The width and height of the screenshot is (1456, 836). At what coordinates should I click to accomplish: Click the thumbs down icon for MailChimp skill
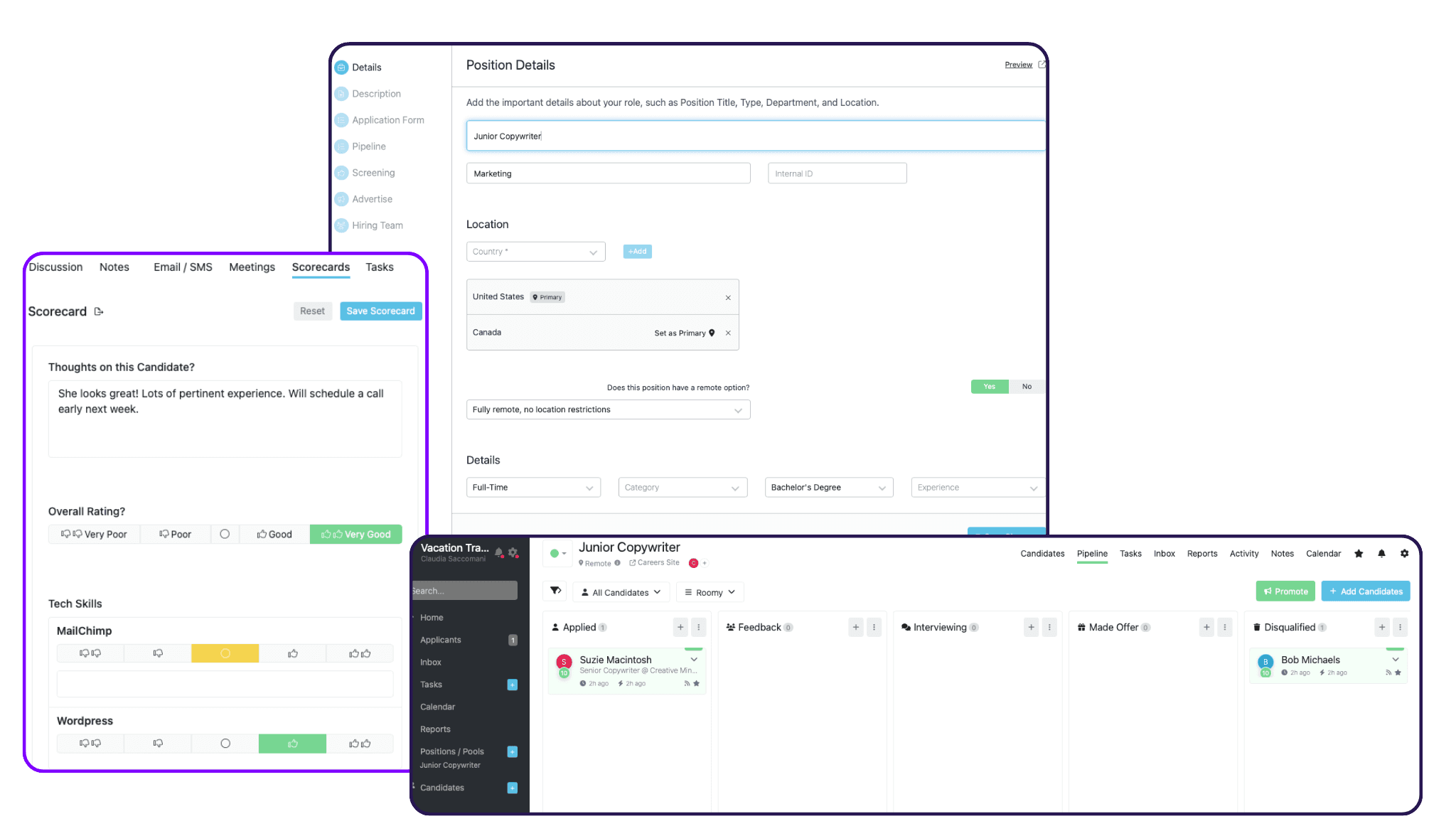(x=157, y=653)
